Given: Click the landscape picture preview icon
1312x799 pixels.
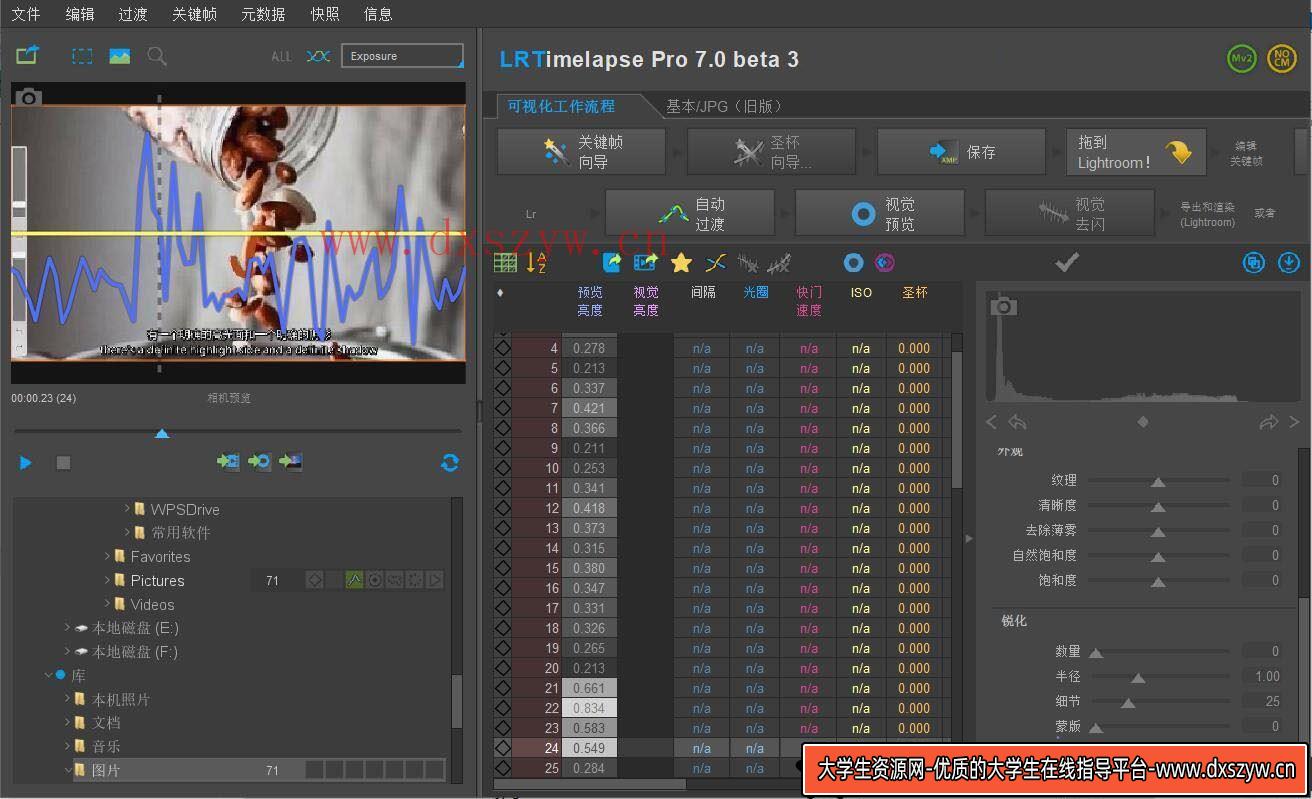Looking at the screenshot, I should click(x=120, y=56).
